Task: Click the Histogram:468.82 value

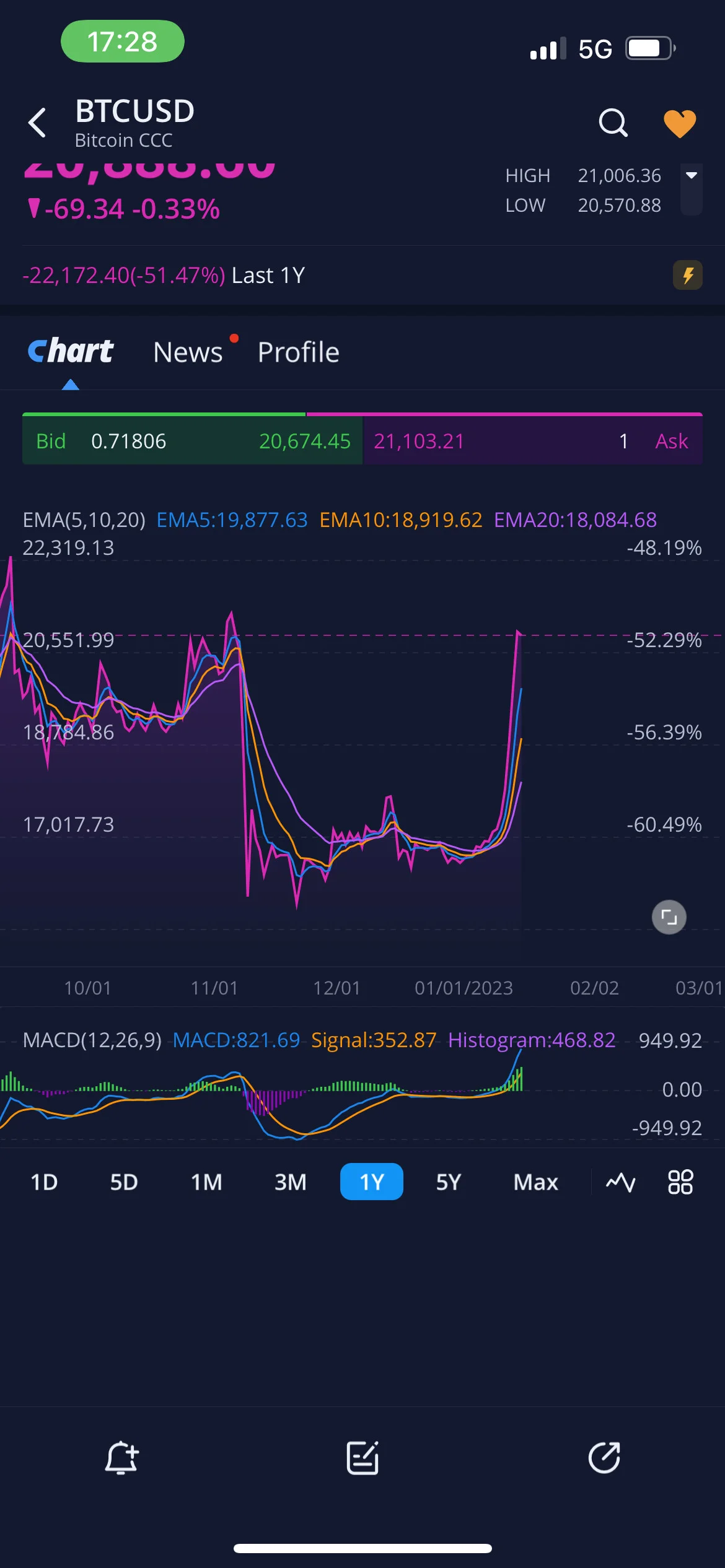Action: coord(532,1040)
